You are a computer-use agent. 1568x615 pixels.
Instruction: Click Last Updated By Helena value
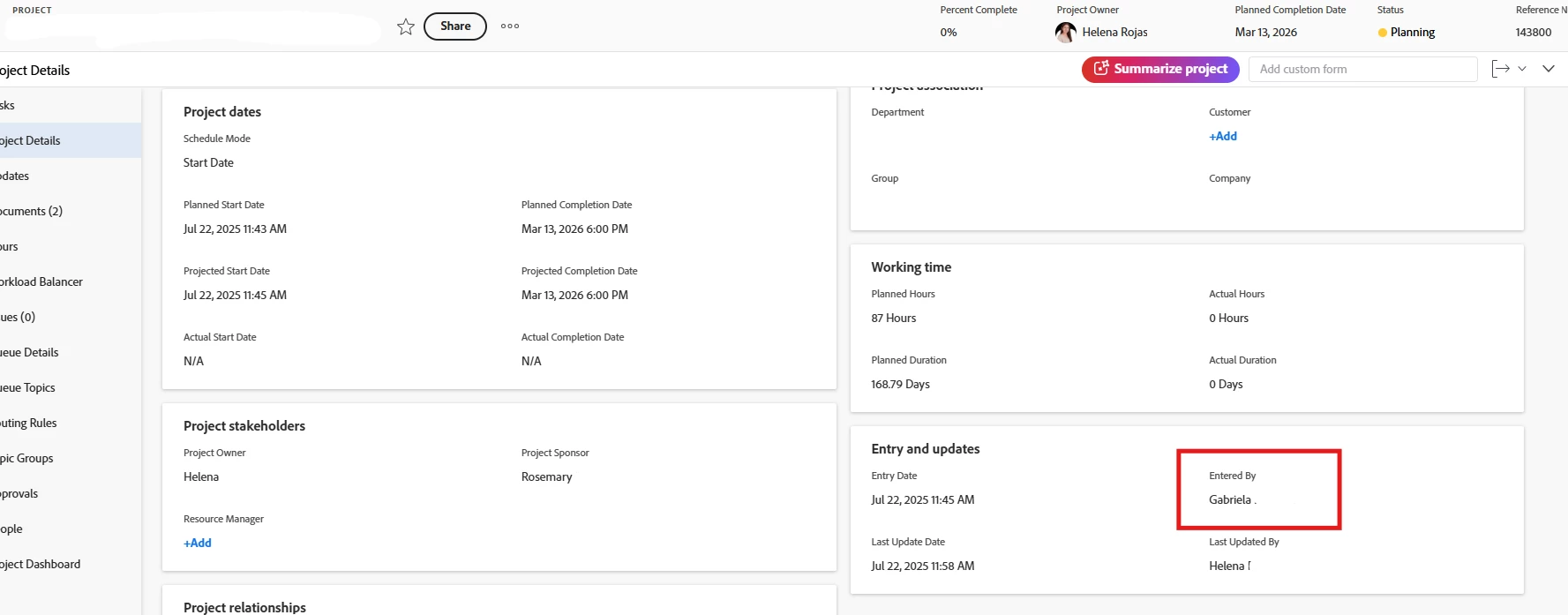click(x=1229, y=566)
